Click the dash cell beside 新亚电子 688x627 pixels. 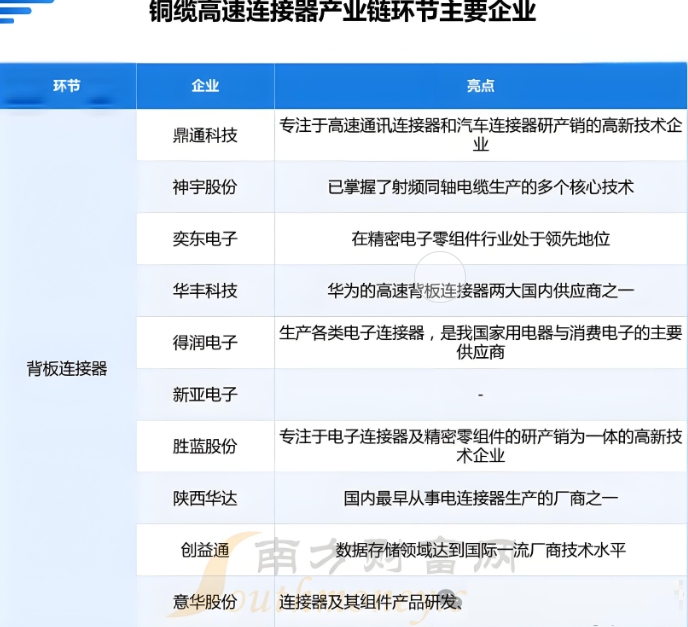tap(480, 394)
